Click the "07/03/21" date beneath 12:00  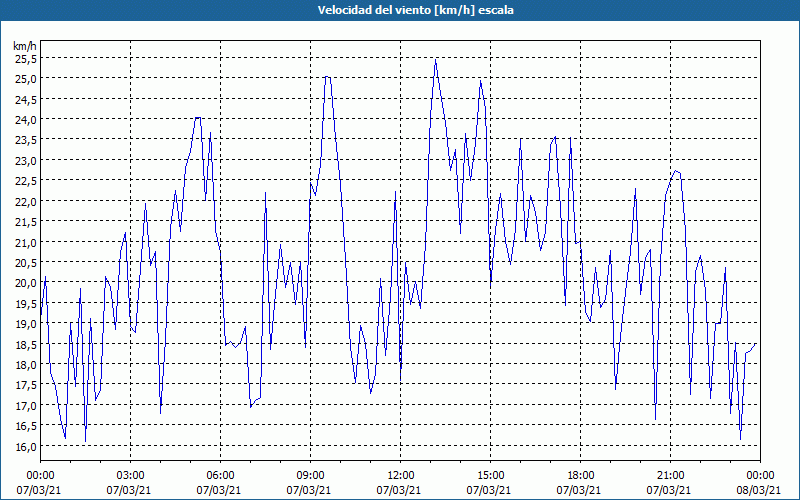tap(399, 490)
